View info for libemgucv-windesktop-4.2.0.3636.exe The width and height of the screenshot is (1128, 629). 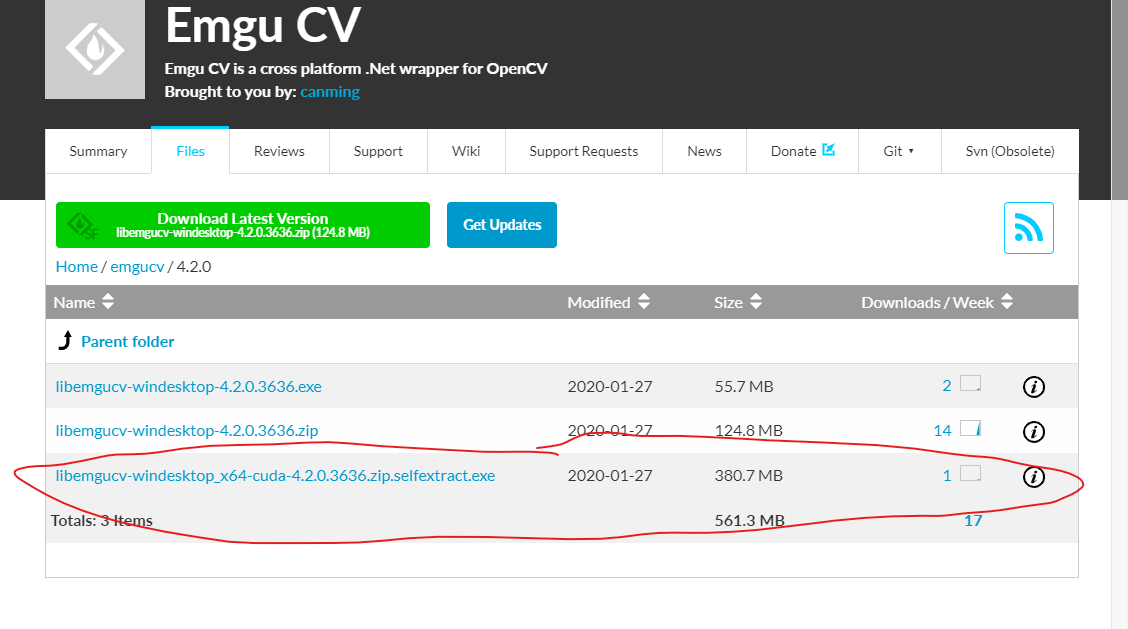(1034, 387)
